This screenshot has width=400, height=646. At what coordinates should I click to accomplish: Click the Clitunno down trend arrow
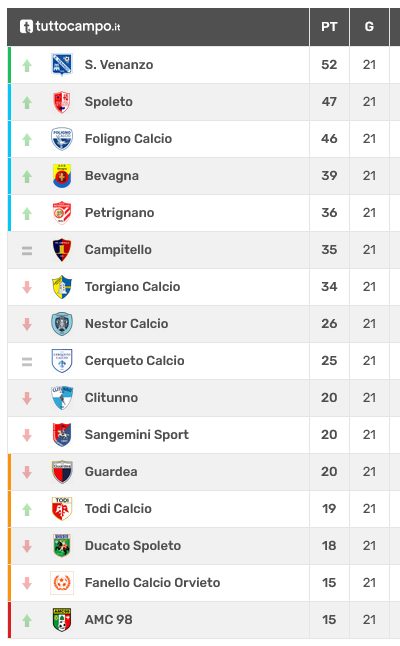point(27,398)
